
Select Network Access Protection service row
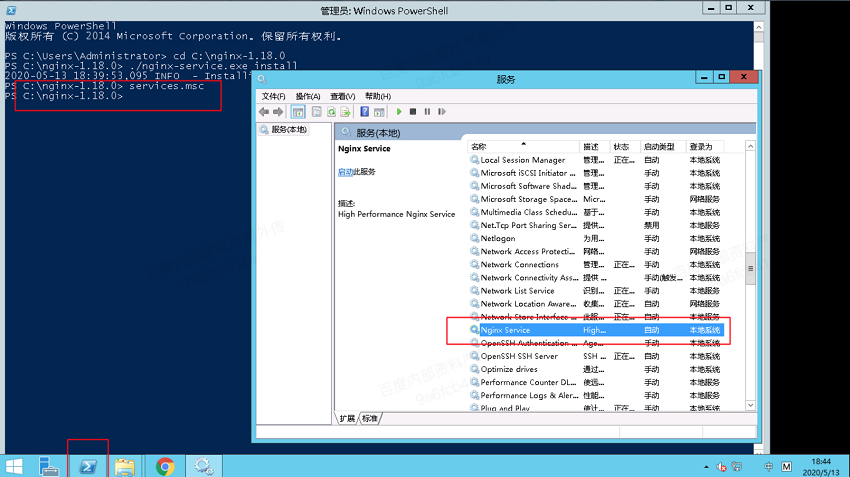596,252
